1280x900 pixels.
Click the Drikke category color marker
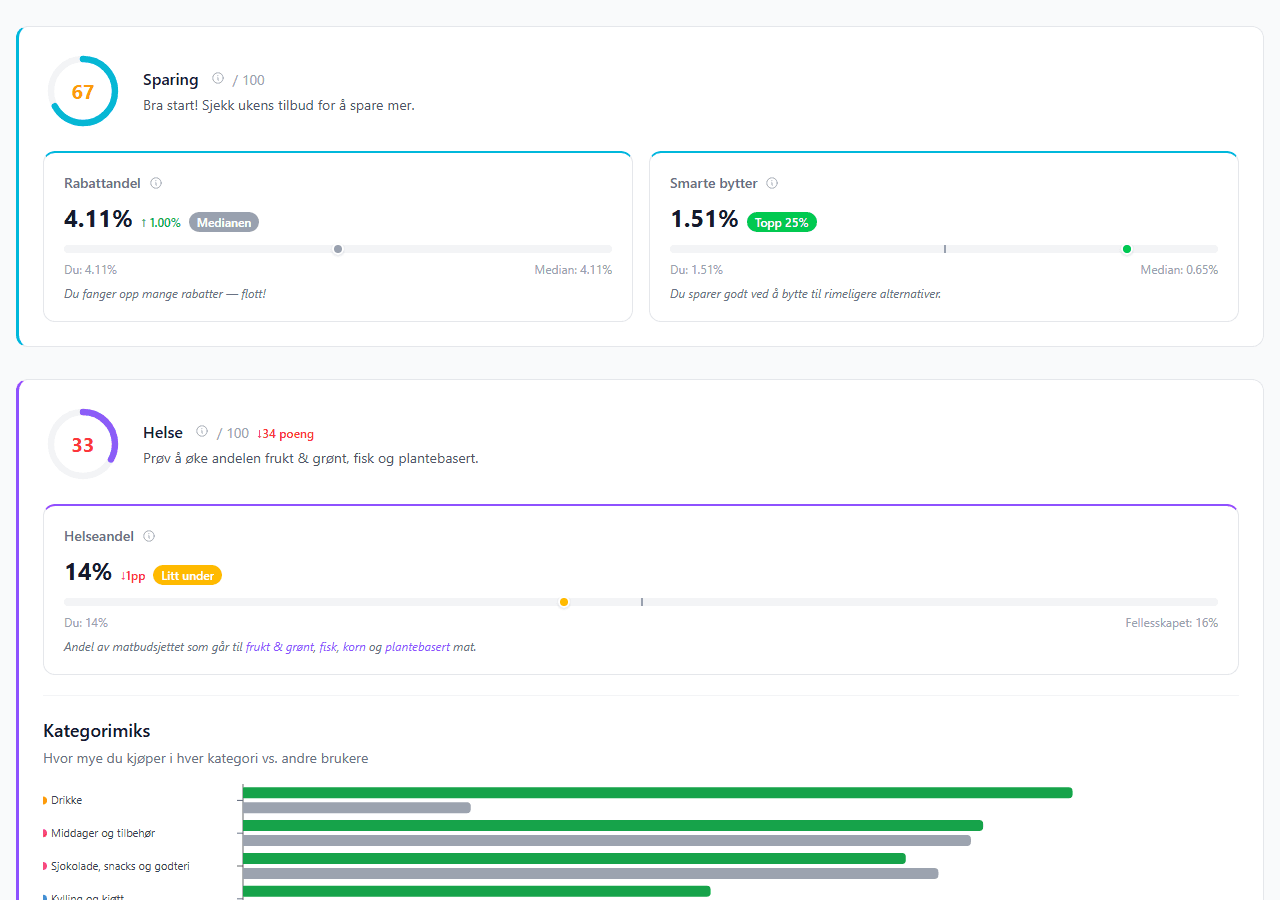tap(45, 800)
